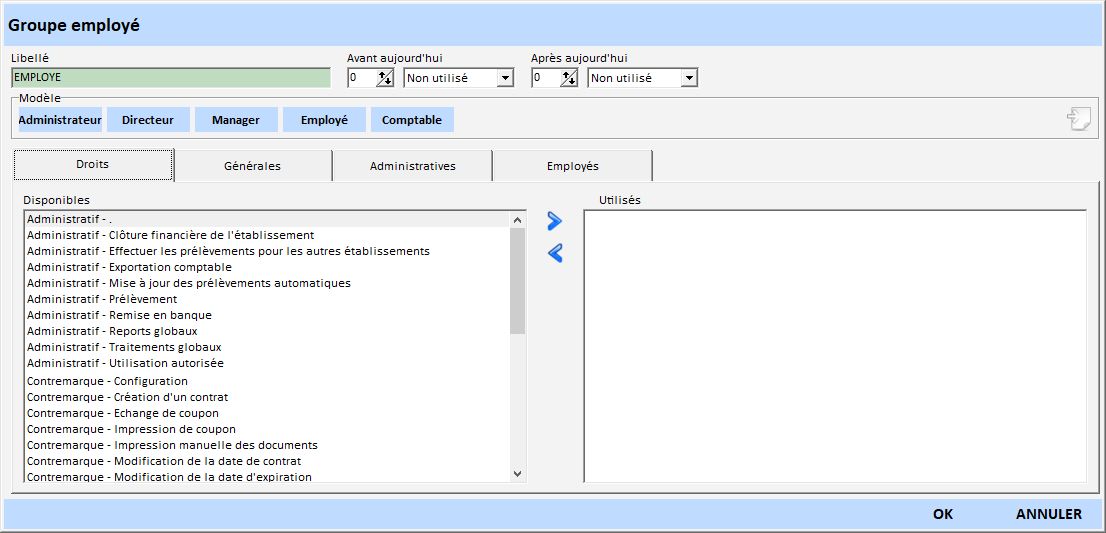1106x533 pixels.
Task: Click into the Libellé text field
Action: pyautogui.click(x=170, y=77)
